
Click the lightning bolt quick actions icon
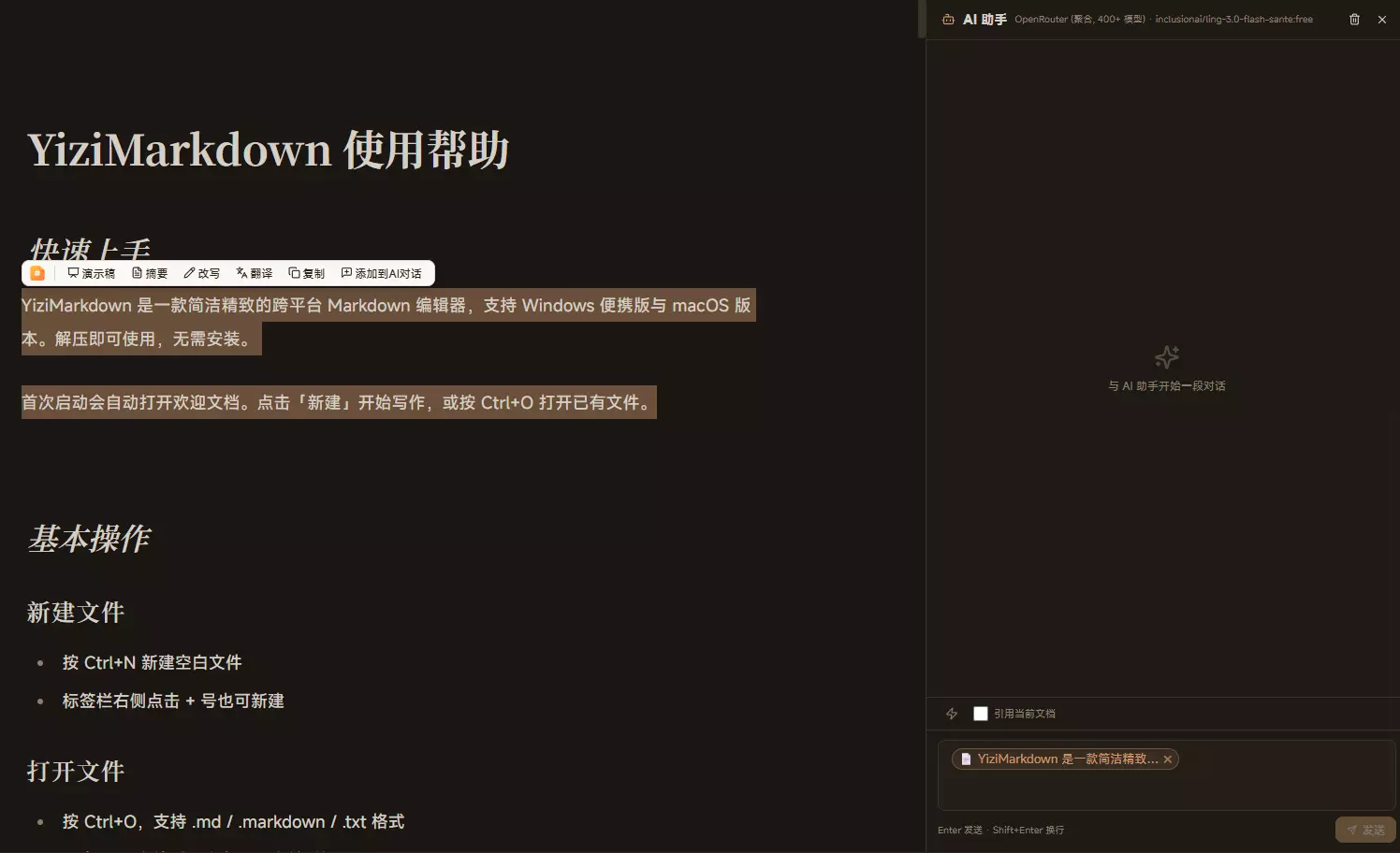coord(952,714)
